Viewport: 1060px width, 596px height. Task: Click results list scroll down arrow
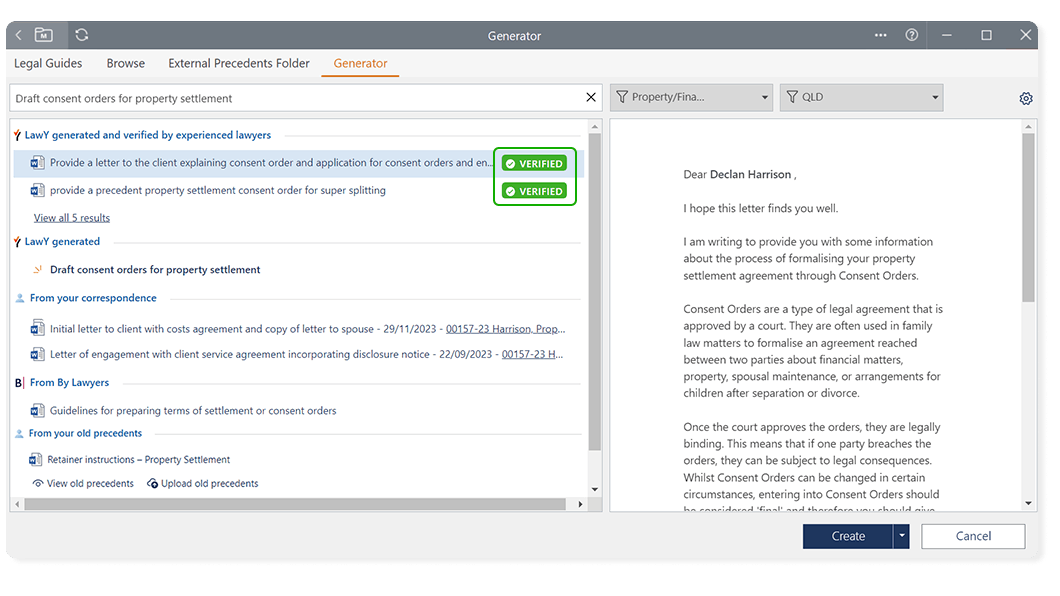(x=594, y=489)
